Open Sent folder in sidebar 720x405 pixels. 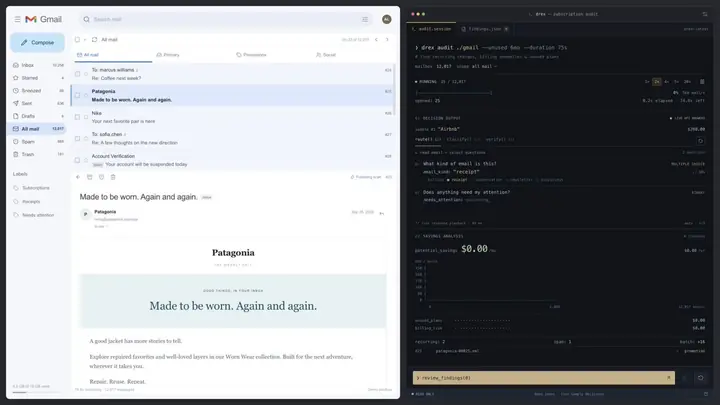[38, 103]
